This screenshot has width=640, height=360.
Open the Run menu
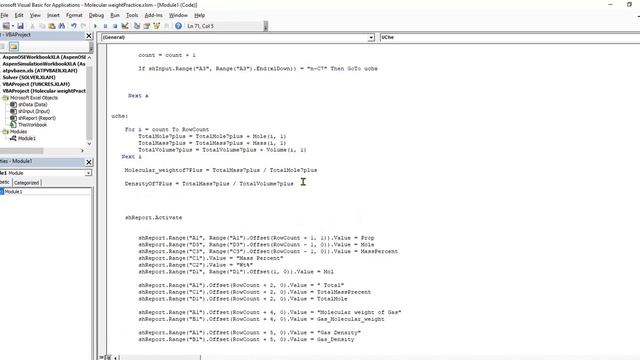(115, 15)
